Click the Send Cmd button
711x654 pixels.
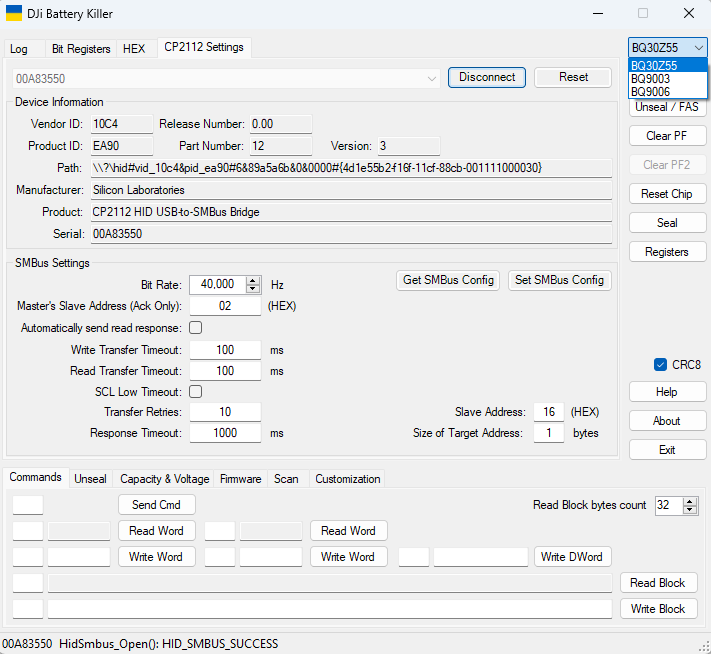coord(156,505)
